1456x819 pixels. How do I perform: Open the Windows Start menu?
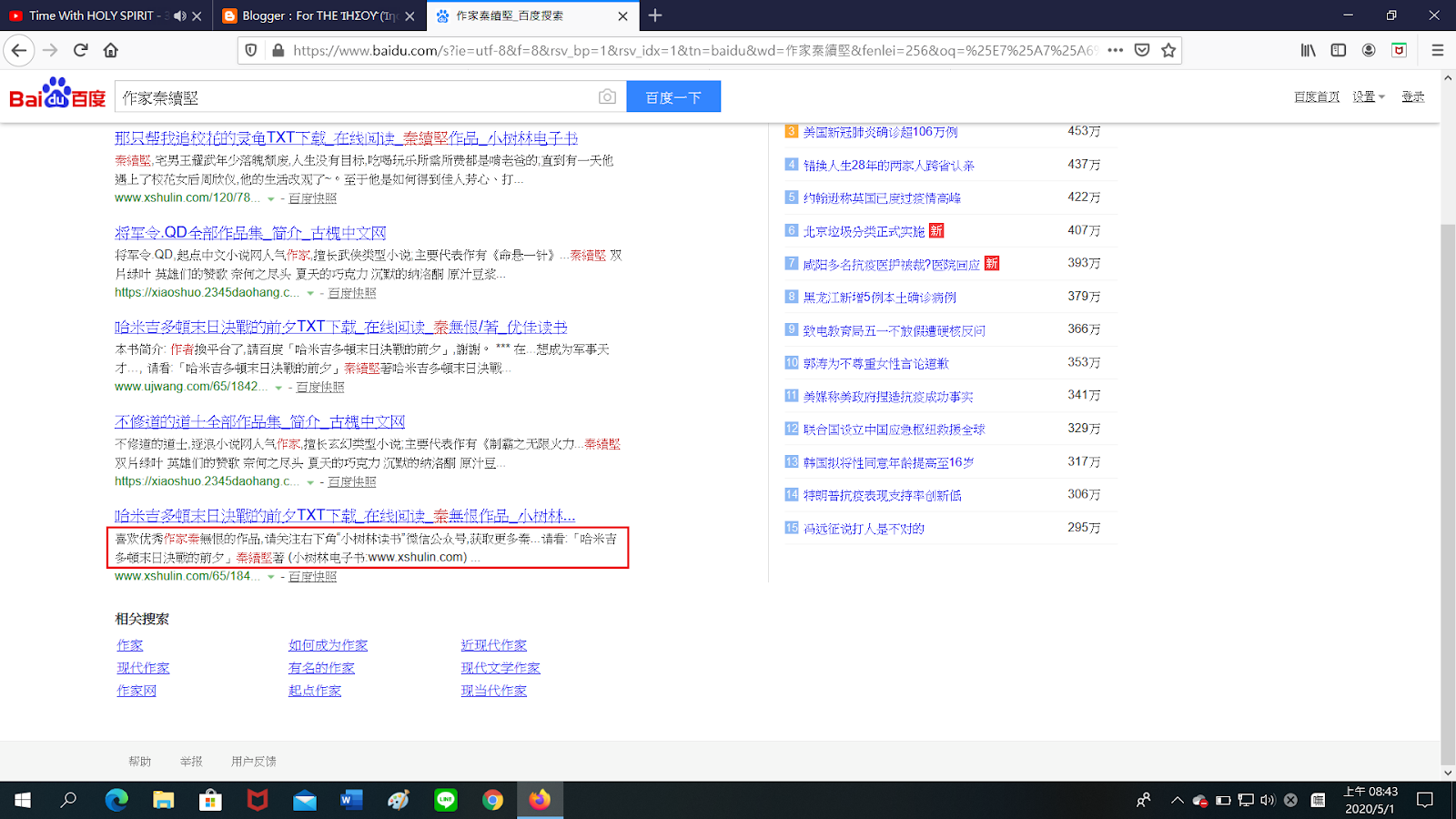pyautogui.click(x=22, y=800)
